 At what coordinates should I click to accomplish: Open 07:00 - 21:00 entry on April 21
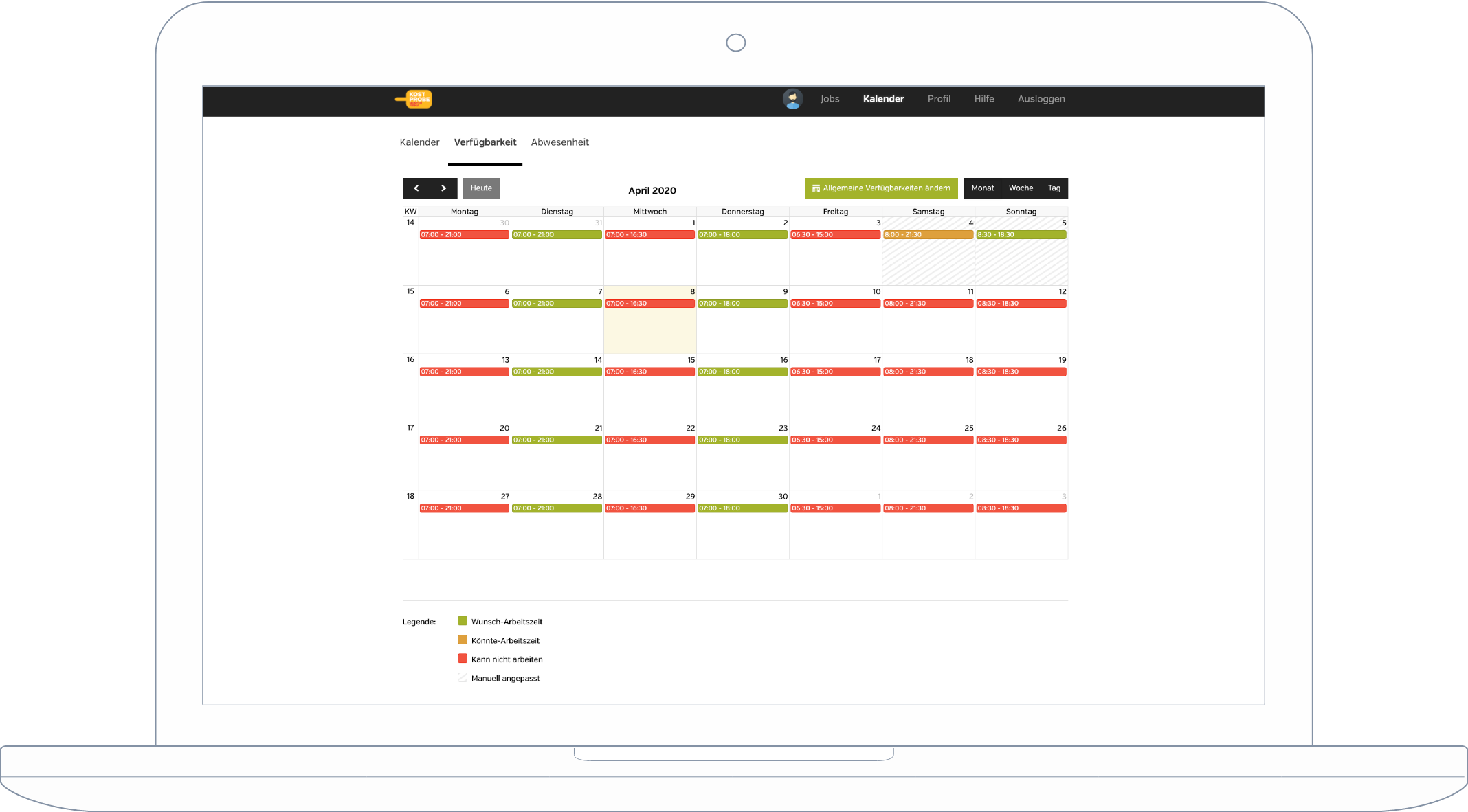[x=557, y=440]
